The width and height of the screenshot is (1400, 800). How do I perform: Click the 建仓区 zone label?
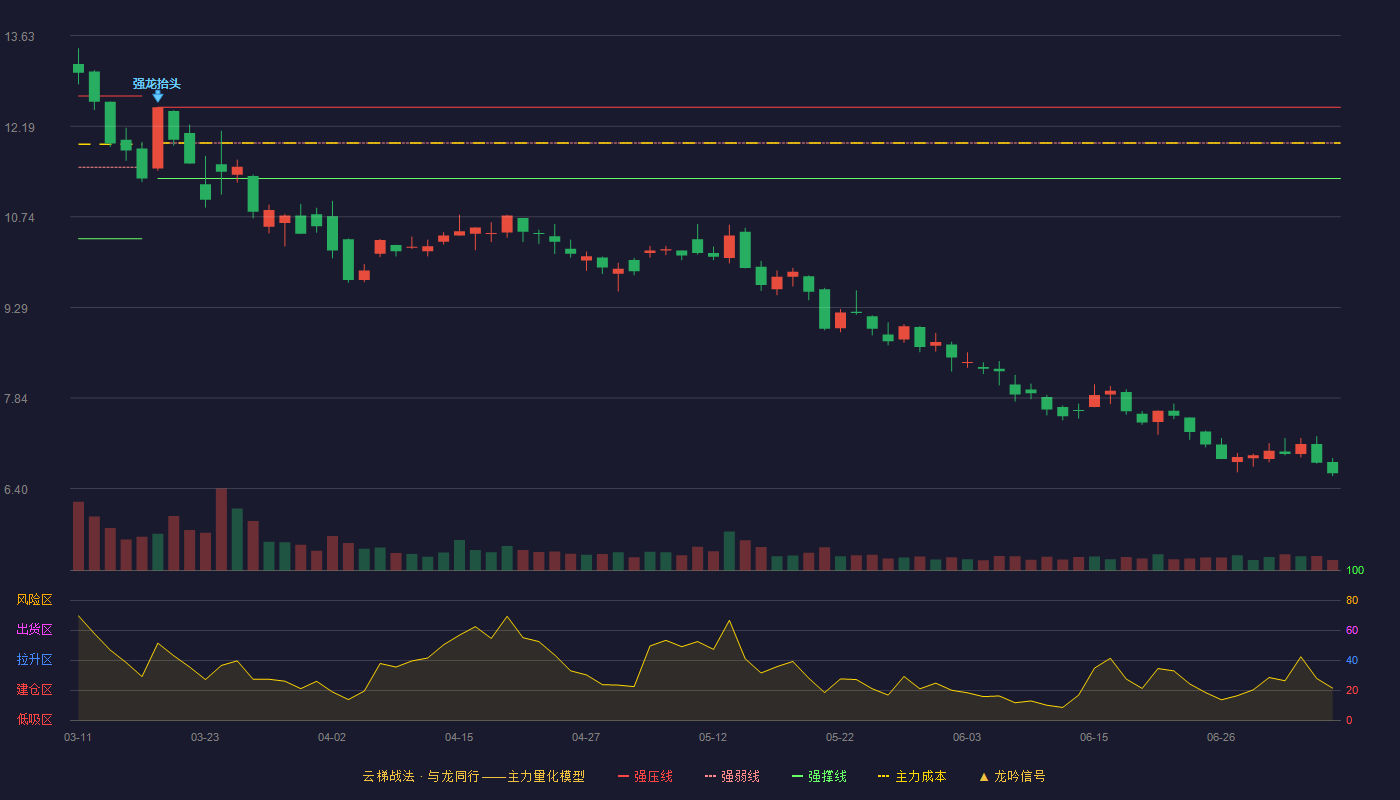[34, 690]
